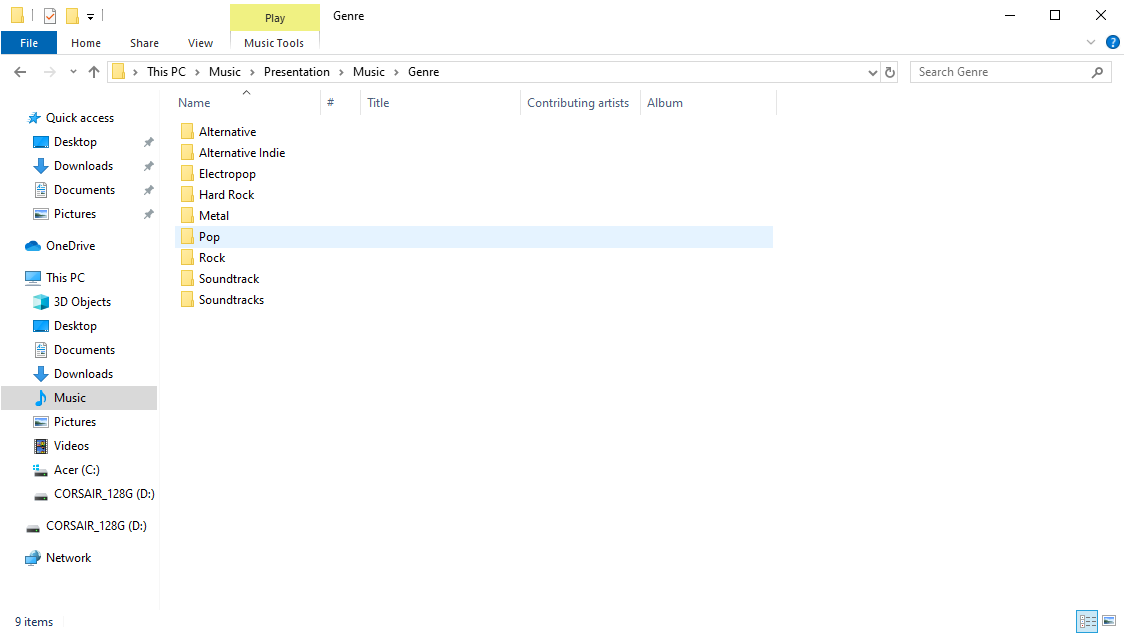1125x634 pixels.
Task: Open the Customize Quick Access Toolbar dropdown
Action: [x=90, y=16]
